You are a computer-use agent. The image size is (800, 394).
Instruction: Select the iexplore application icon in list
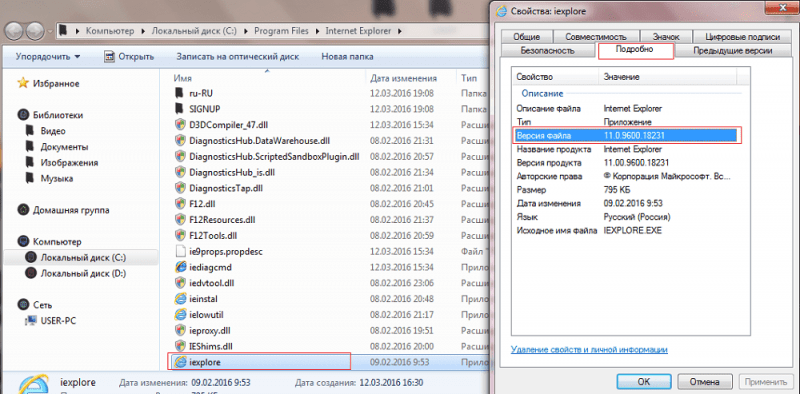[180, 362]
